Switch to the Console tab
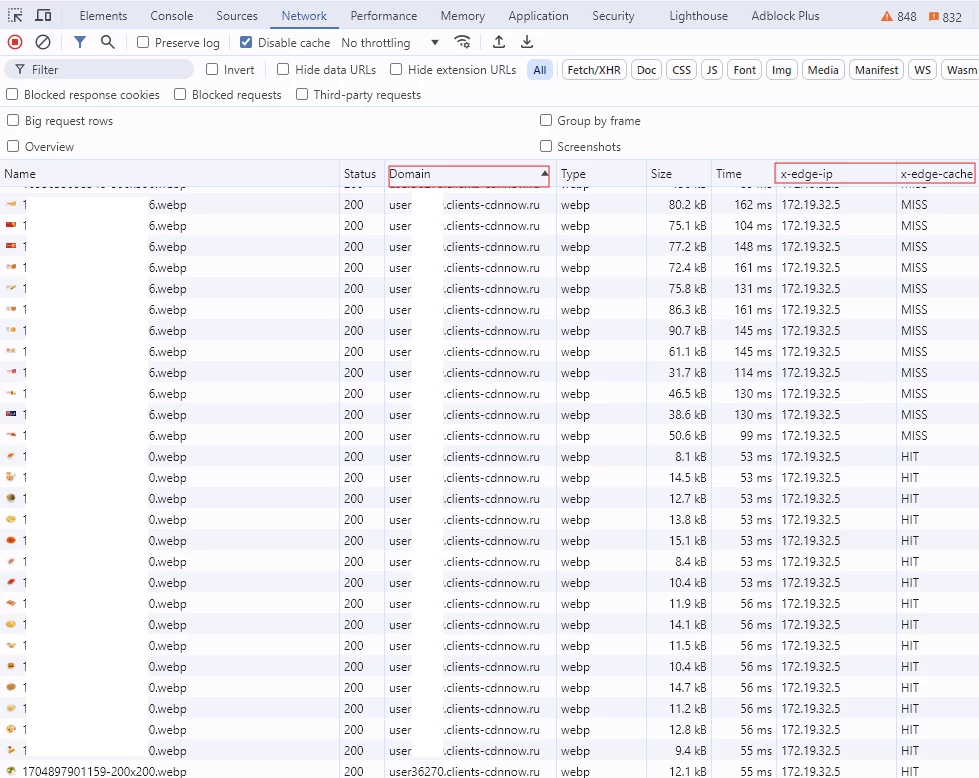979x778 pixels. click(172, 16)
